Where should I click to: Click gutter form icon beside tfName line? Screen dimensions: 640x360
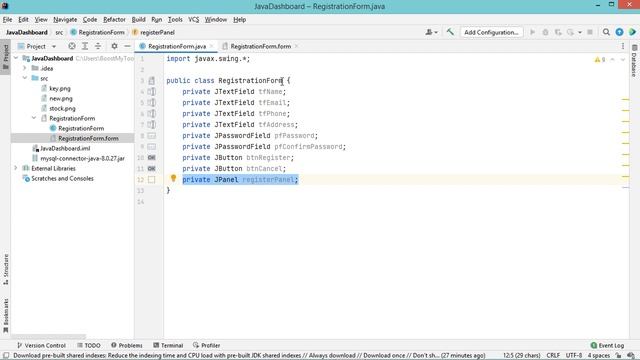151,91
